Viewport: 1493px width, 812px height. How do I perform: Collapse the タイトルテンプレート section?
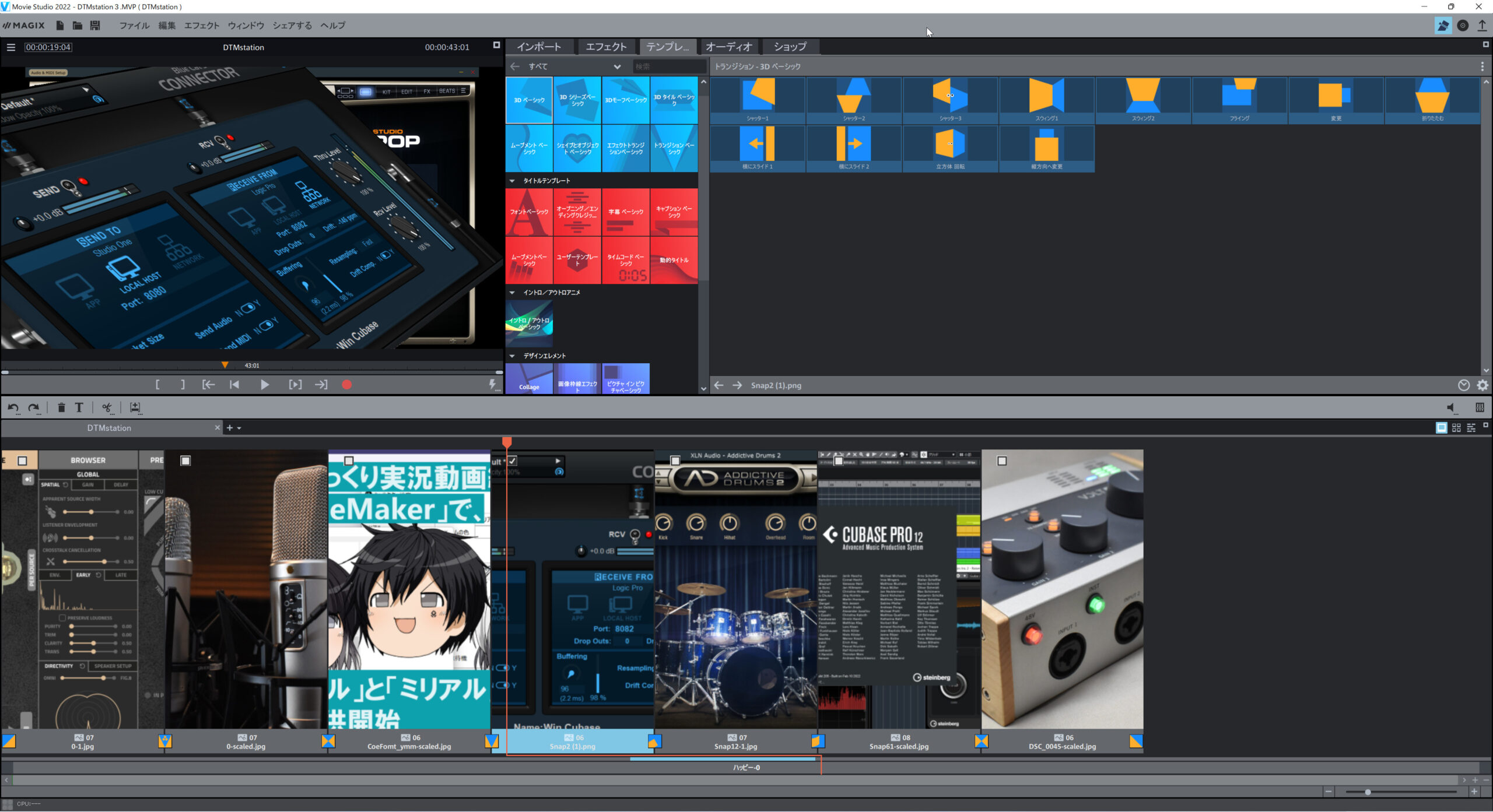pyautogui.click(x=512, y=181)
